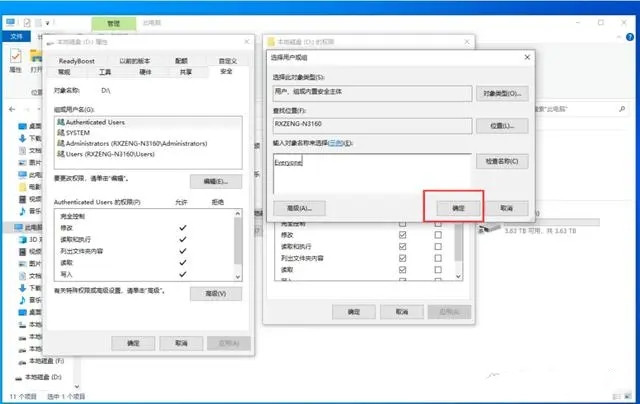Click 确定 in the drive Properties dialog
This screenshot has height=404, width=640.
click(x=133, y=343)
